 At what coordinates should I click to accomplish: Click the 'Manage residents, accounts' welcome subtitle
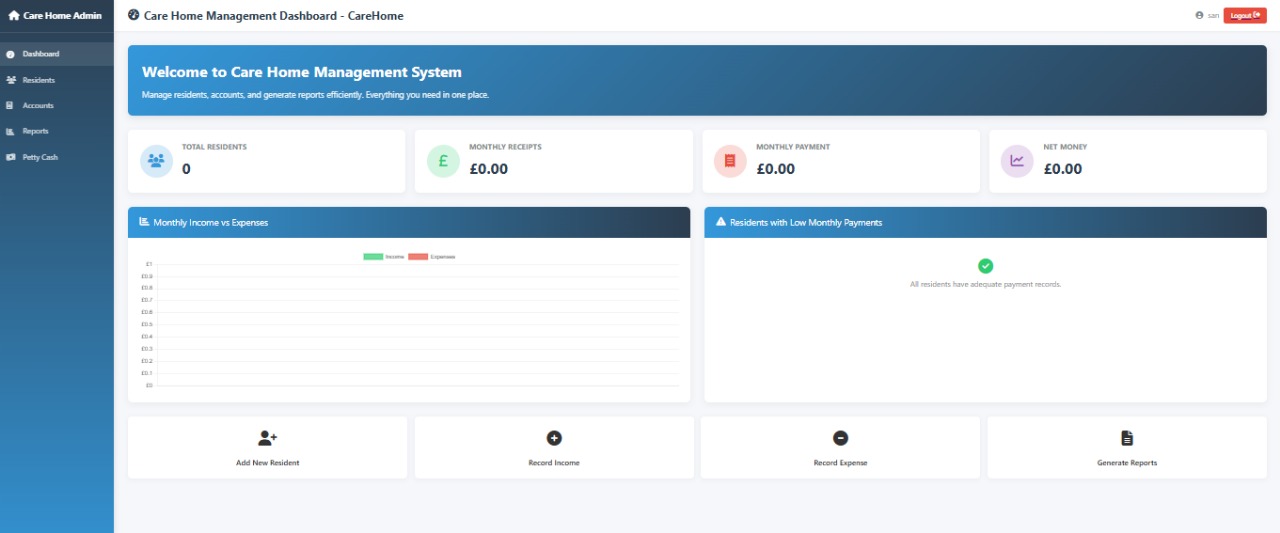point(315,95)
